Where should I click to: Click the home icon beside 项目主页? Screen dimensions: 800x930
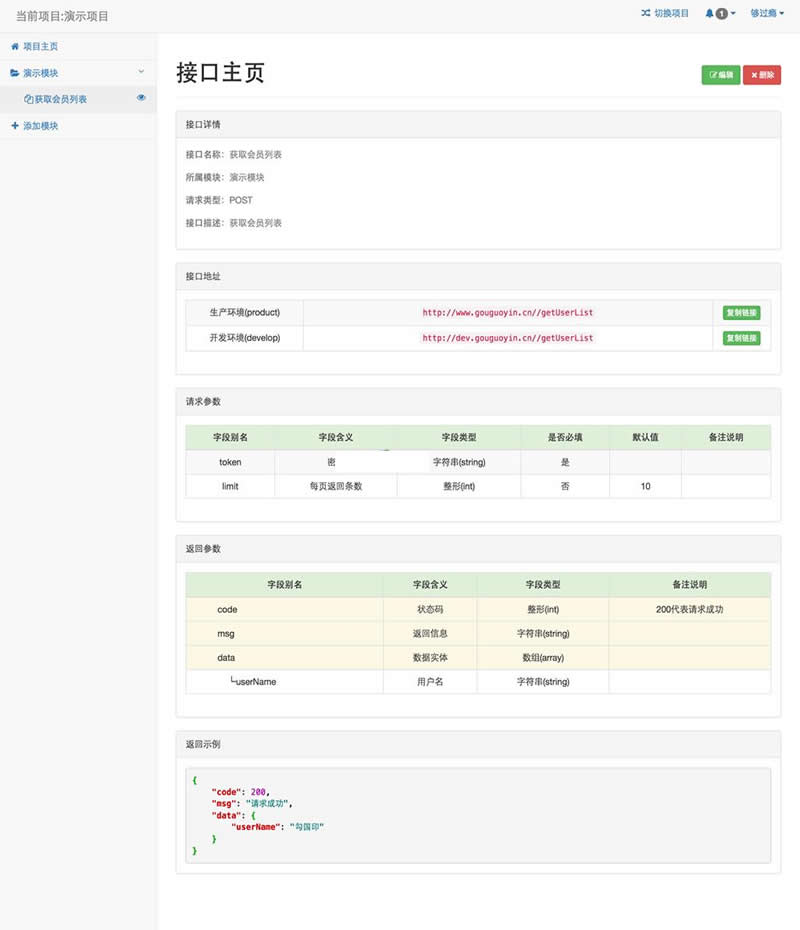click(14, 47)
